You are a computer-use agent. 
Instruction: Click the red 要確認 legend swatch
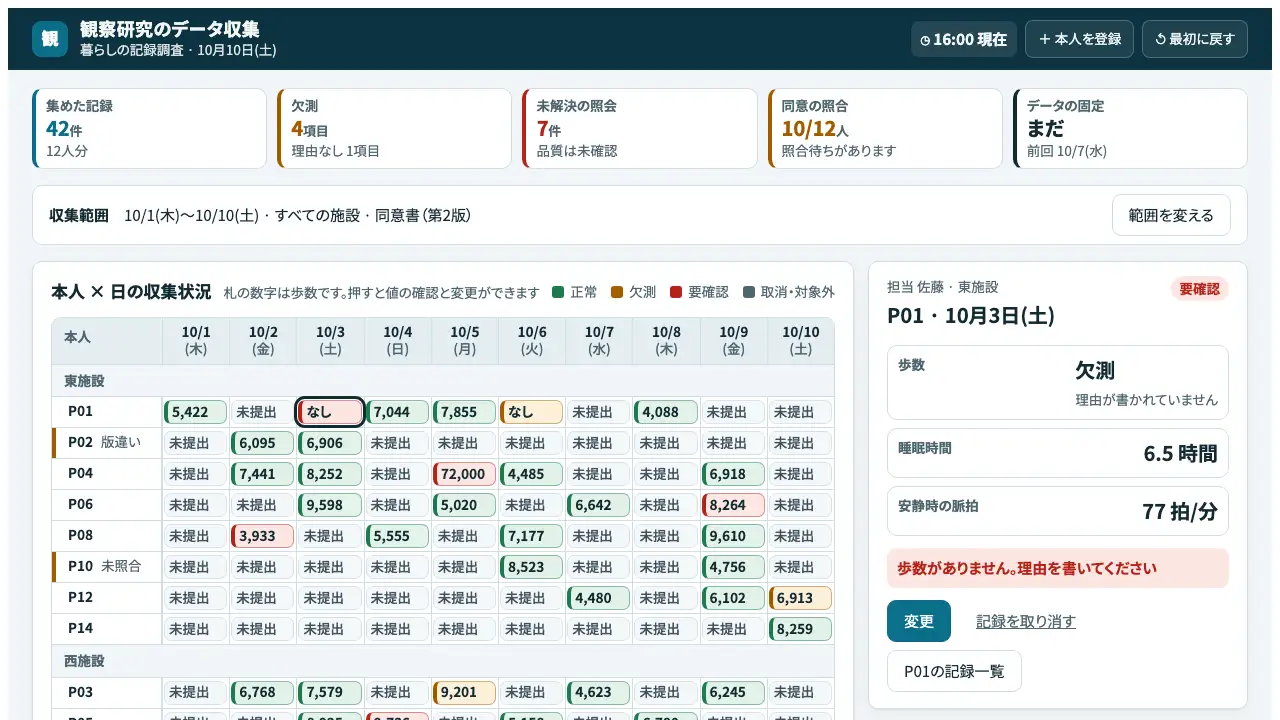676,292
